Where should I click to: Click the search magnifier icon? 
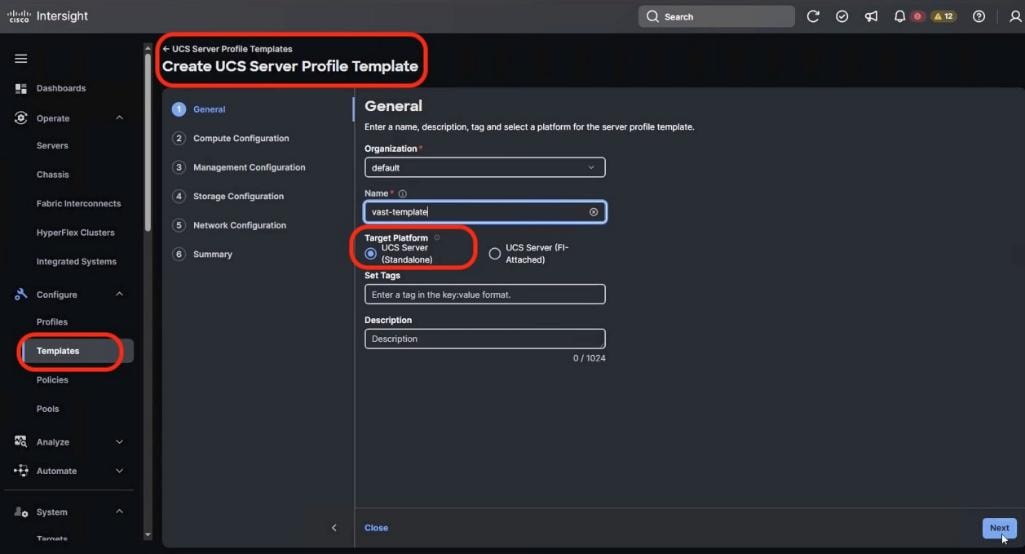[x=652, y=16]
